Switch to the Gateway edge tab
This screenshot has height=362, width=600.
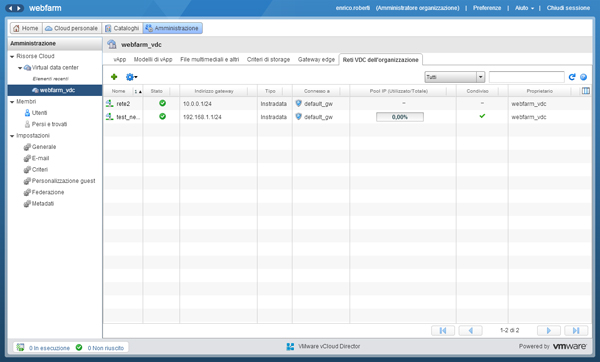[x=316, y=59]
